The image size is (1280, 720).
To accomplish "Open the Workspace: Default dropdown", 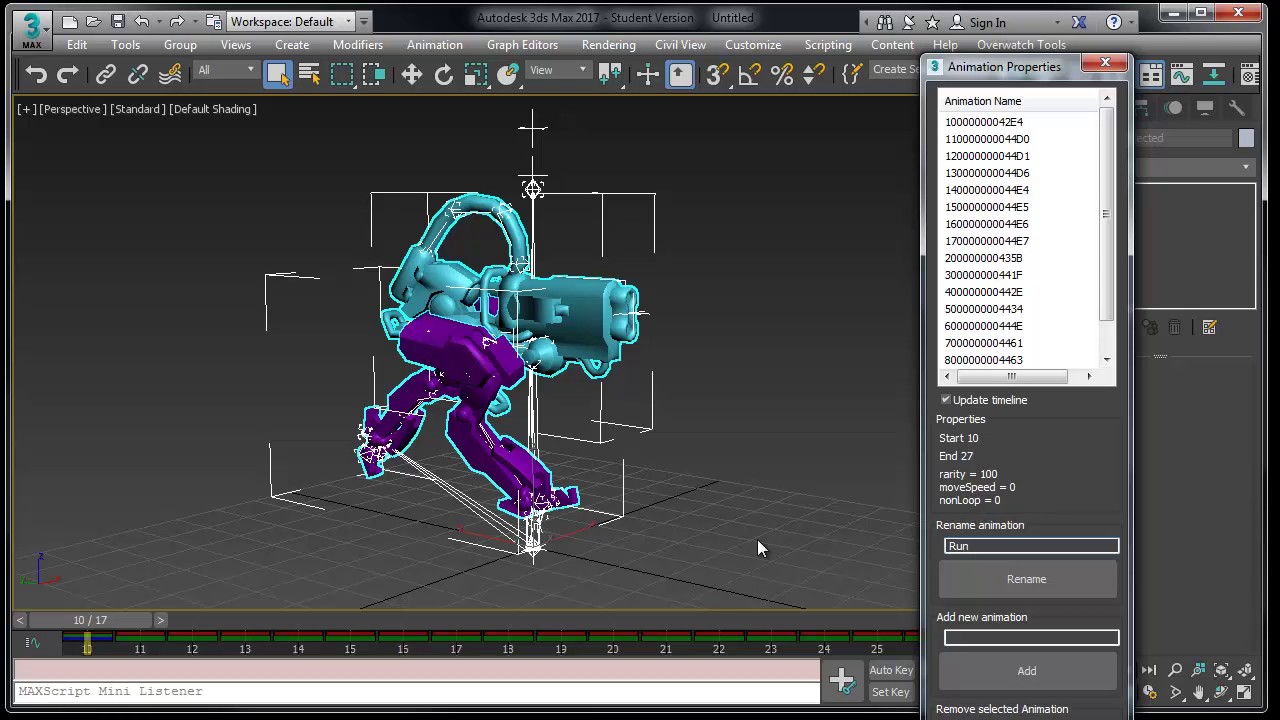I will pos(291,21).
